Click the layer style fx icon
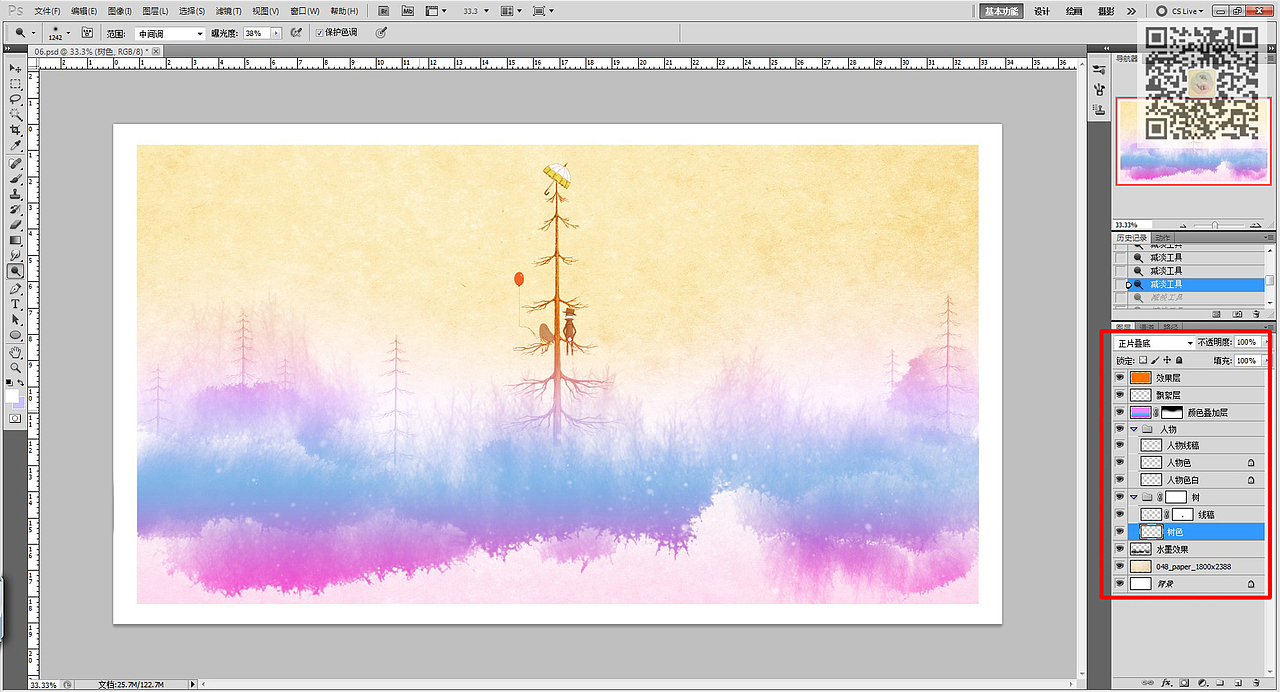1280x692 pixels. click(1166, 683)
